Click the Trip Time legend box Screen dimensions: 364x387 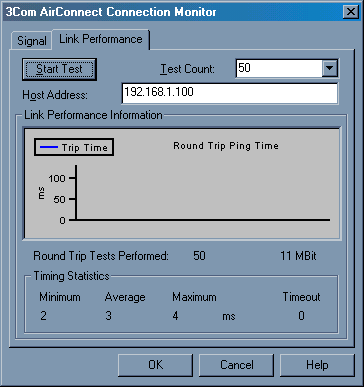point(74,147)
